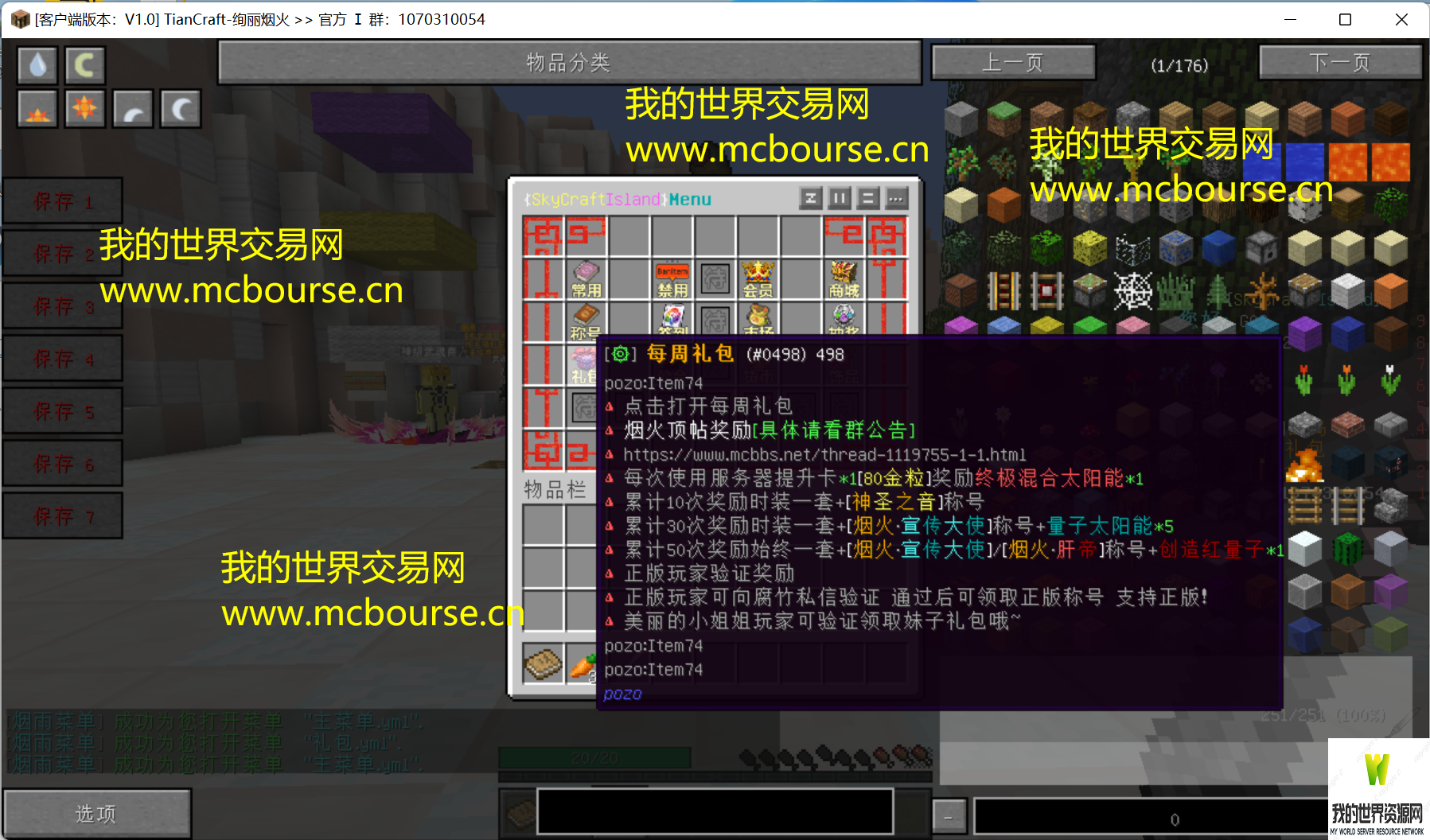This screenshot has height=840, width=1430.
Task: Open the three-dots options button in menu
Action: coord(897,198)
